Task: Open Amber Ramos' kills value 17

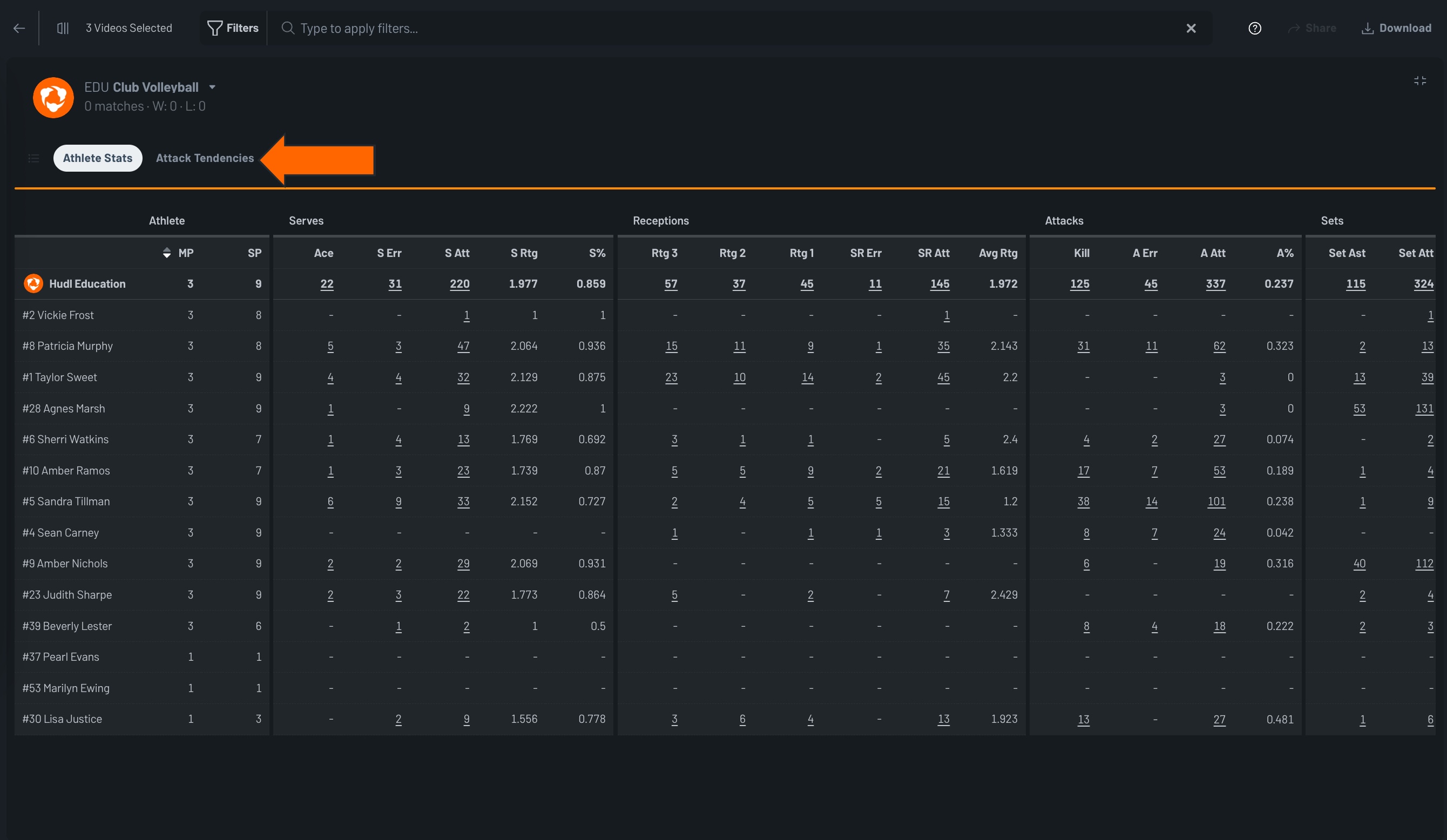Action: click(1084, 471)
